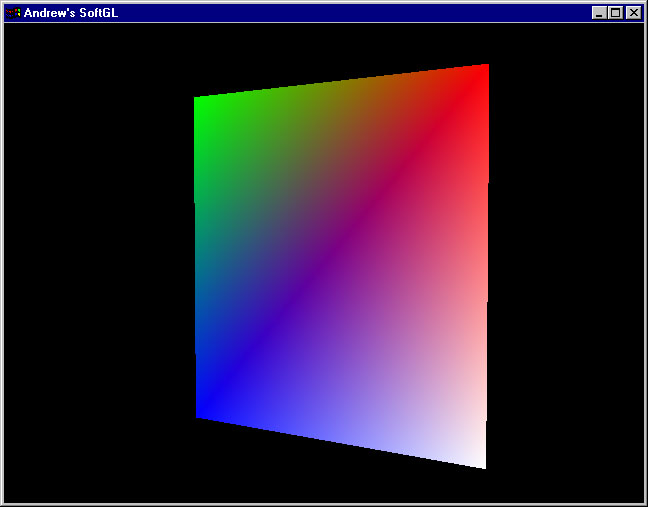Minimize the Andrew's SoftGL window
The height and width of the screenshot is (510, 652).
(x=599, y=13)
